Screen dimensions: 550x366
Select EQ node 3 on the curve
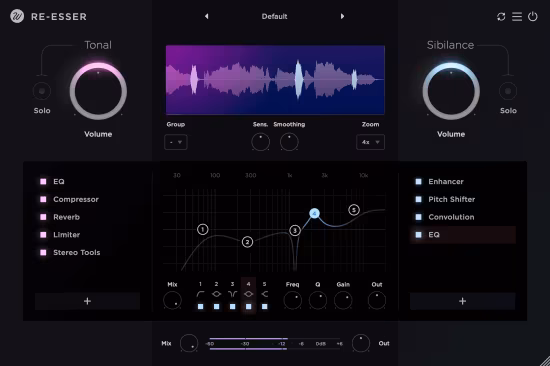click(x=295, y=230)
